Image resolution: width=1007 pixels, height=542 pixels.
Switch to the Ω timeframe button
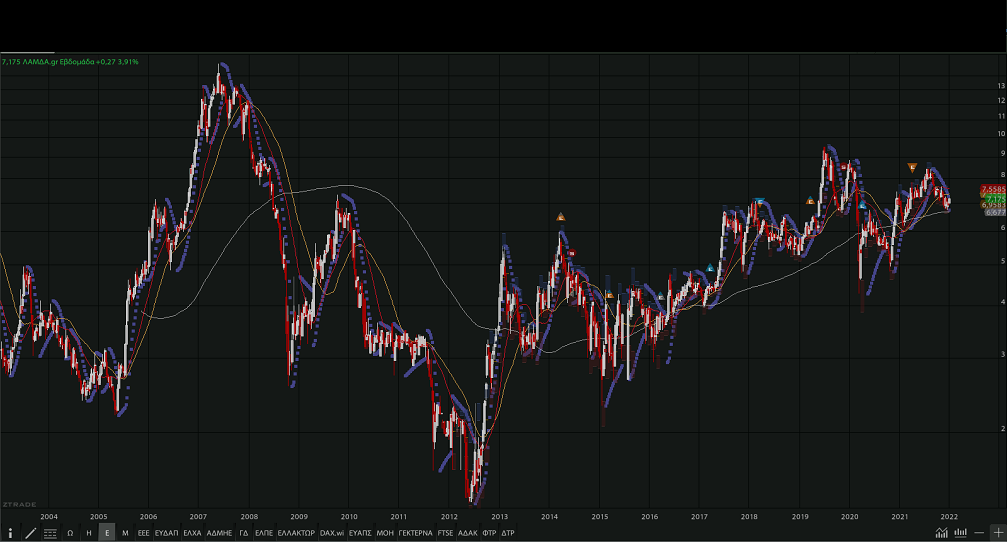click(70, 533)
